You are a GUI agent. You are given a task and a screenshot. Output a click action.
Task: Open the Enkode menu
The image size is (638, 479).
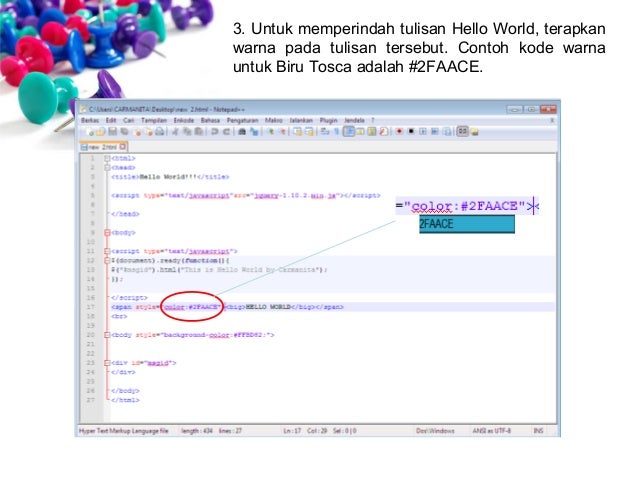(184, 120)
